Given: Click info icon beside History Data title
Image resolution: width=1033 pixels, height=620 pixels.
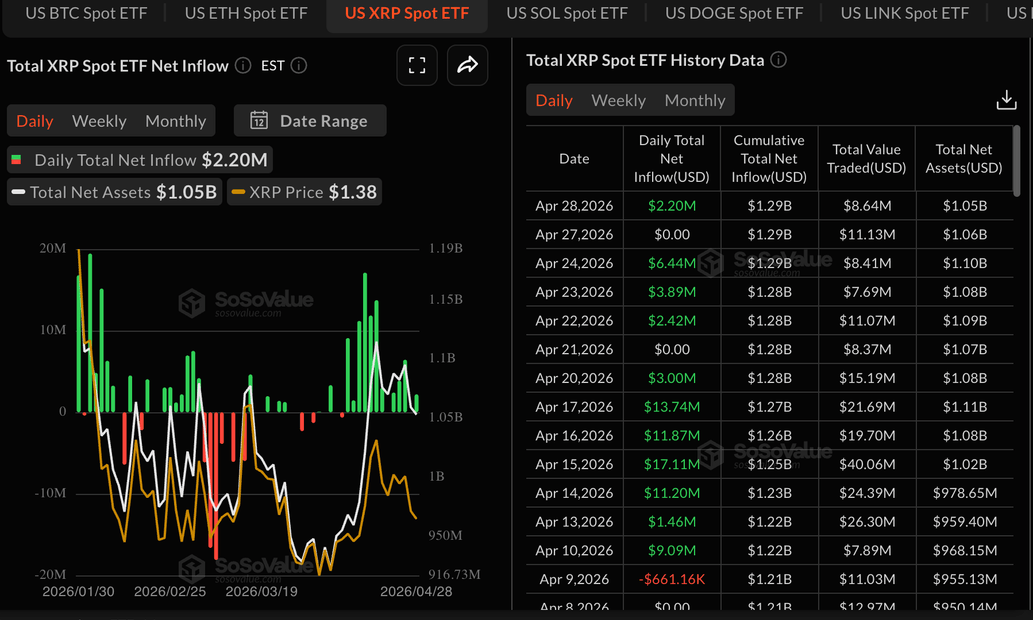Looking at the screenshot, I should (778, 60).
